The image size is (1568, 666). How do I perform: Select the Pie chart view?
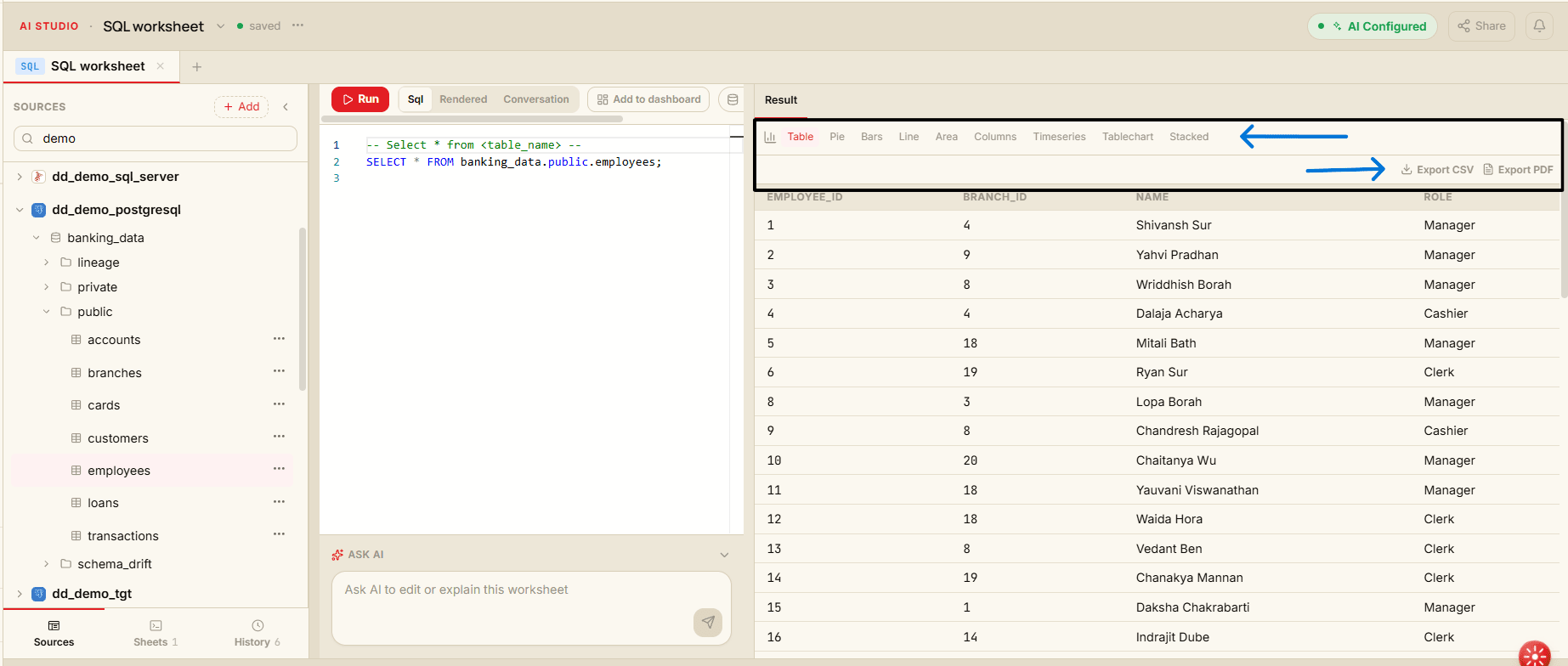coord(837,137)
